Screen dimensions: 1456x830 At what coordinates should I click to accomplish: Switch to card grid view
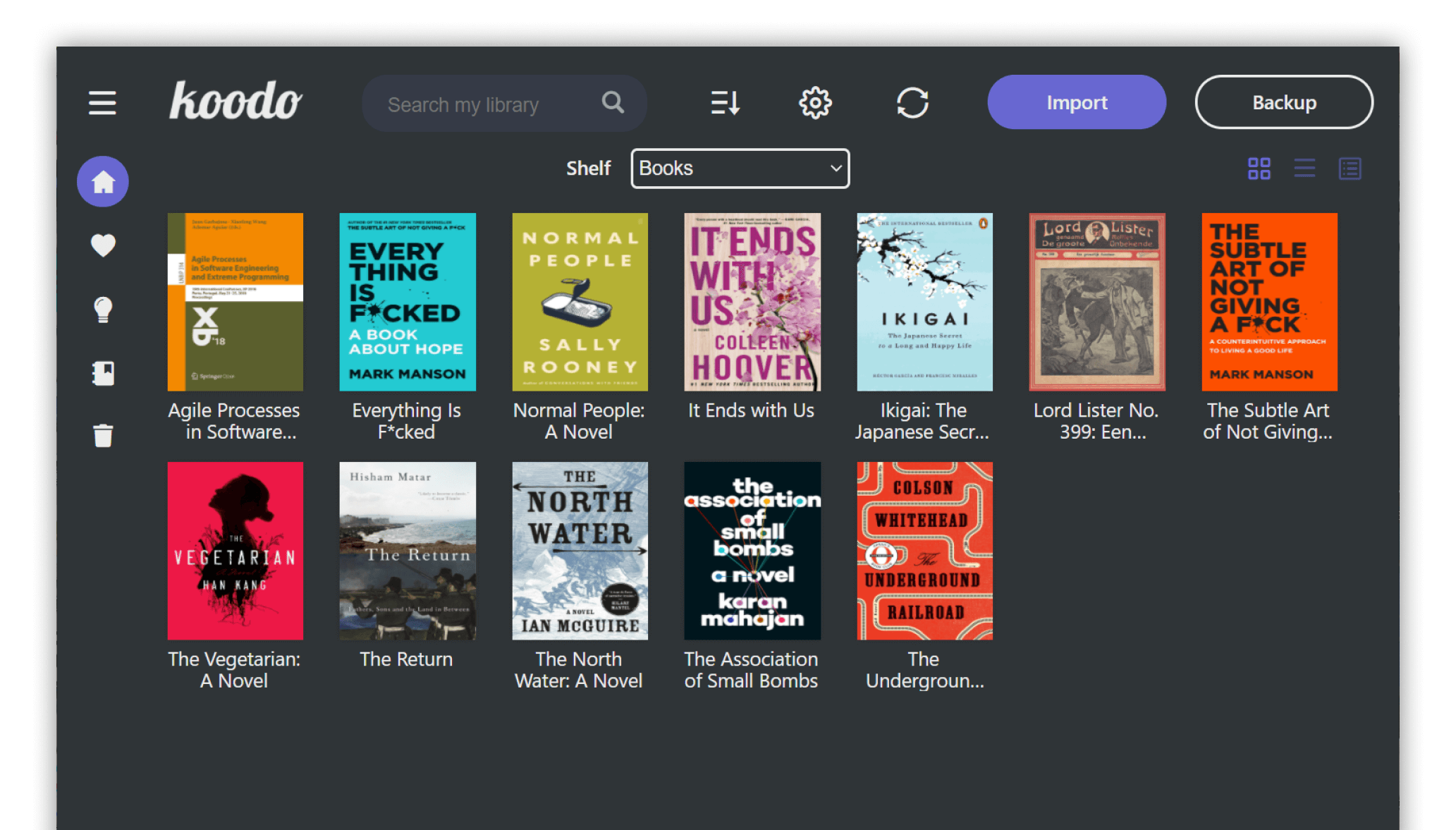(x=1259, y=169)
